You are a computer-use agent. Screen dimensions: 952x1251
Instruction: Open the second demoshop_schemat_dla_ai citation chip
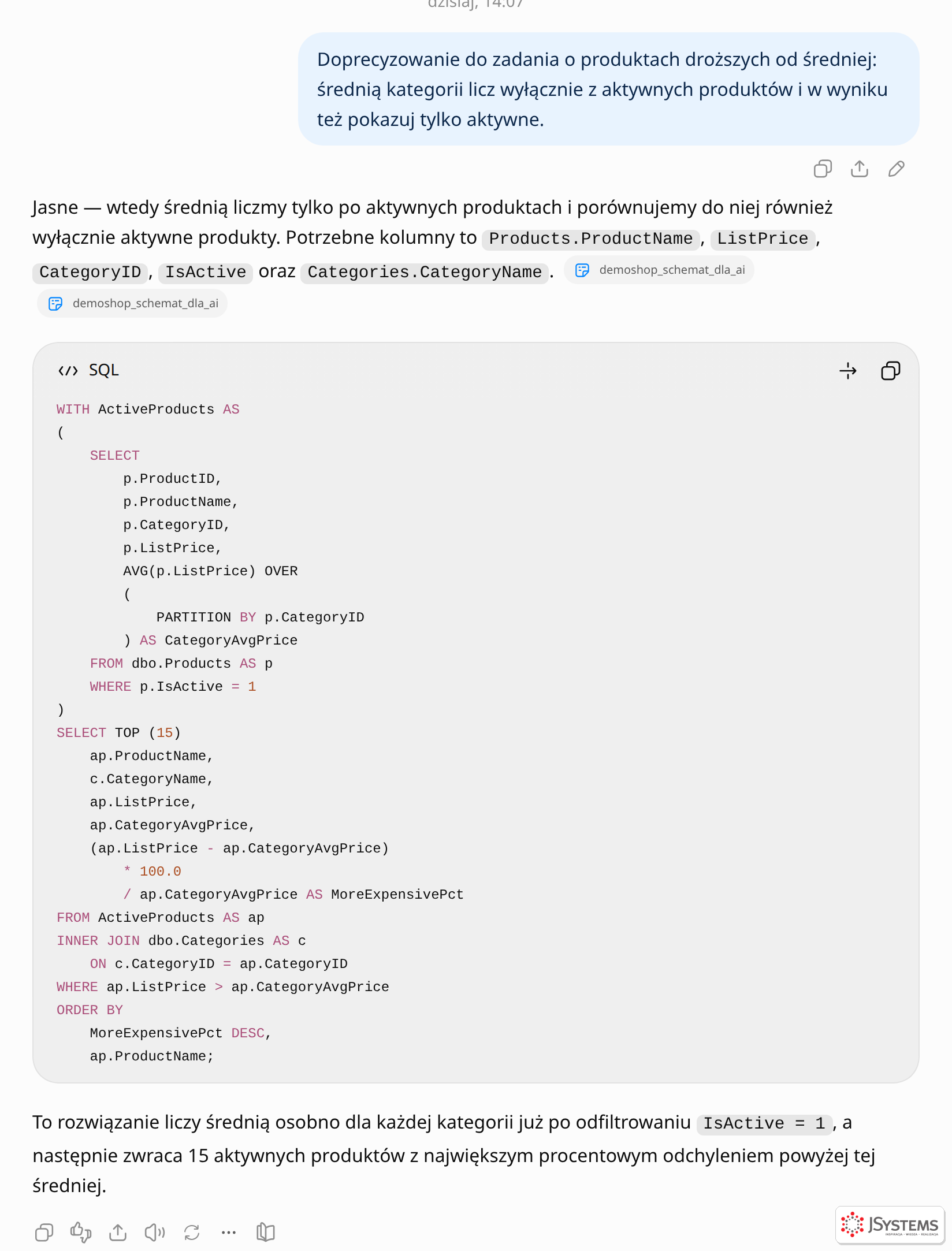pyautogui.click(x=132, y=303)
